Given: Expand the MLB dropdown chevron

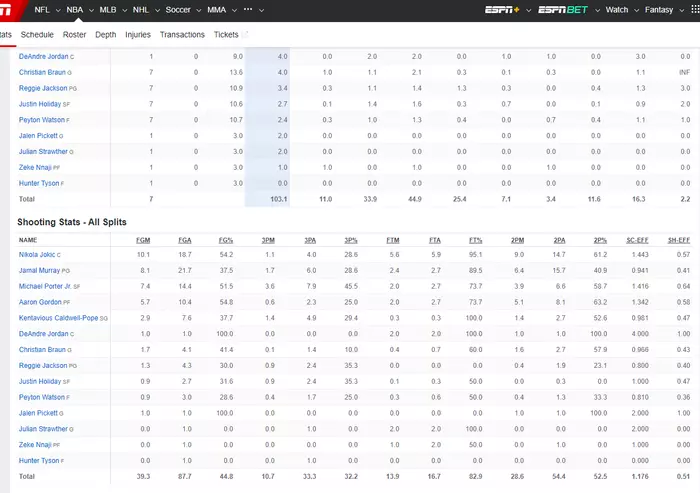Looking at the screenshot, I should [x=125, y=10].
